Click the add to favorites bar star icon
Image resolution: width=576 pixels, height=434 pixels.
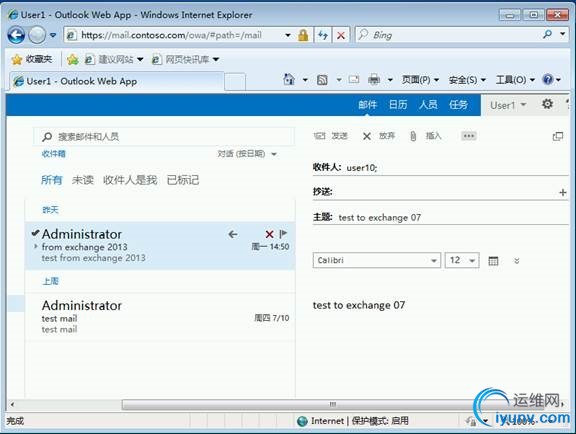pos(73,59)
